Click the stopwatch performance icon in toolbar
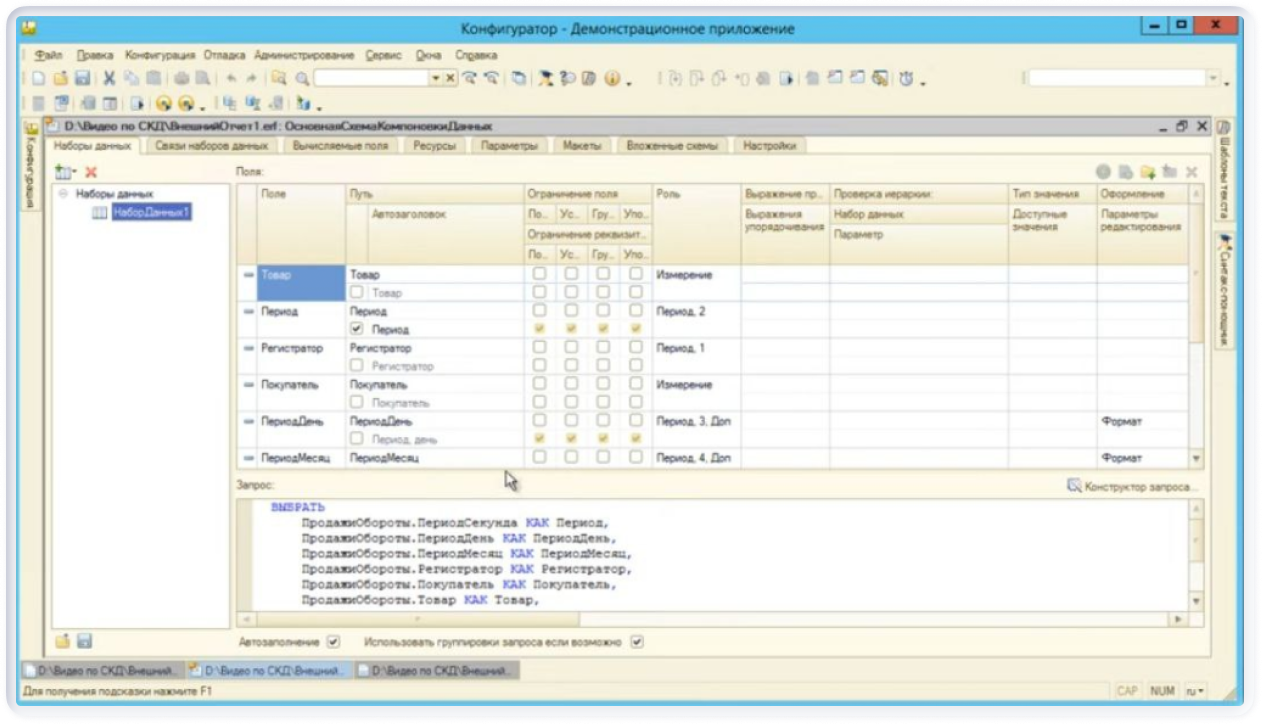 pos(906,78)
